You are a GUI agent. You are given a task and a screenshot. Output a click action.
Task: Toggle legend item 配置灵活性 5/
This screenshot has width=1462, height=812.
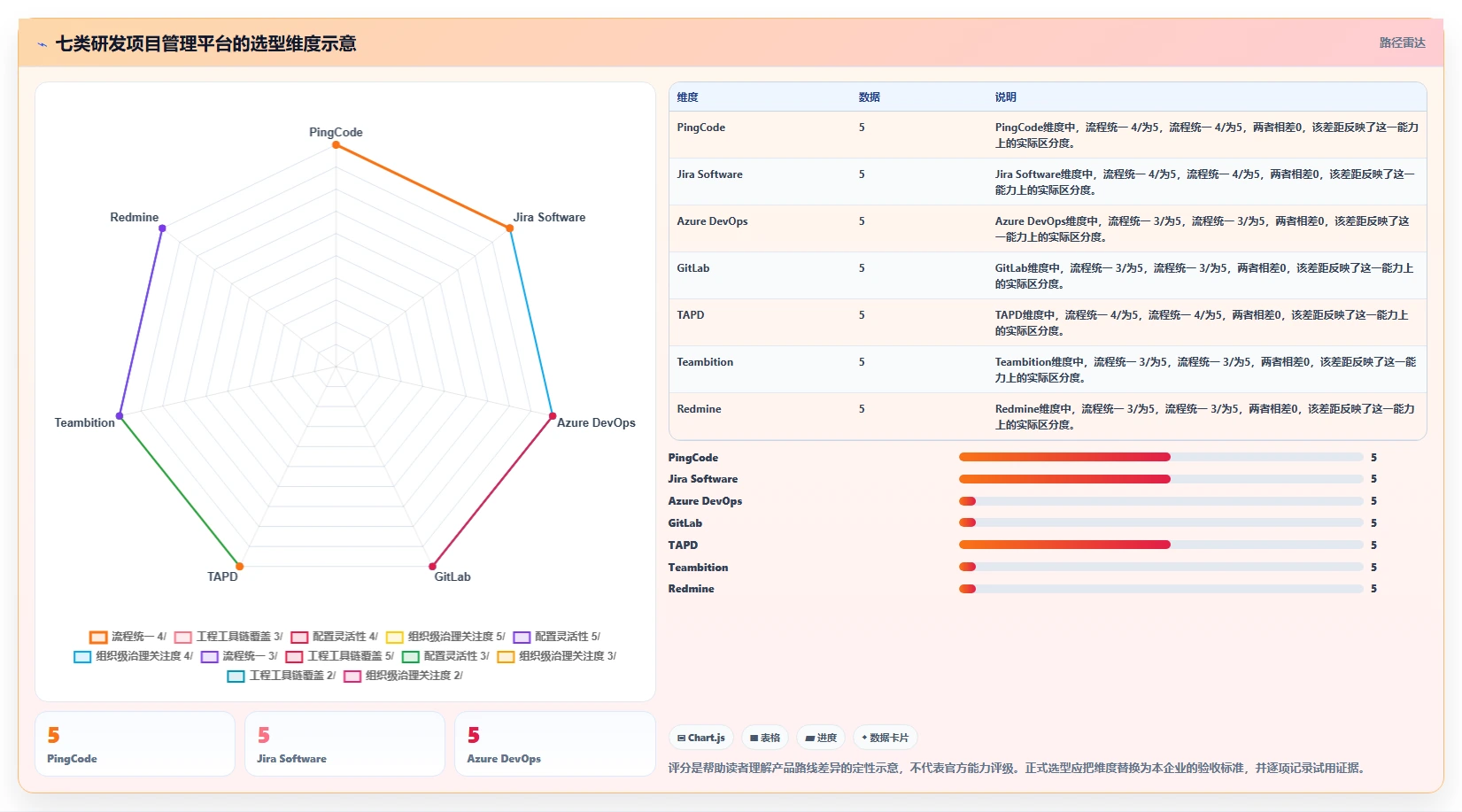tap(556, 637)
